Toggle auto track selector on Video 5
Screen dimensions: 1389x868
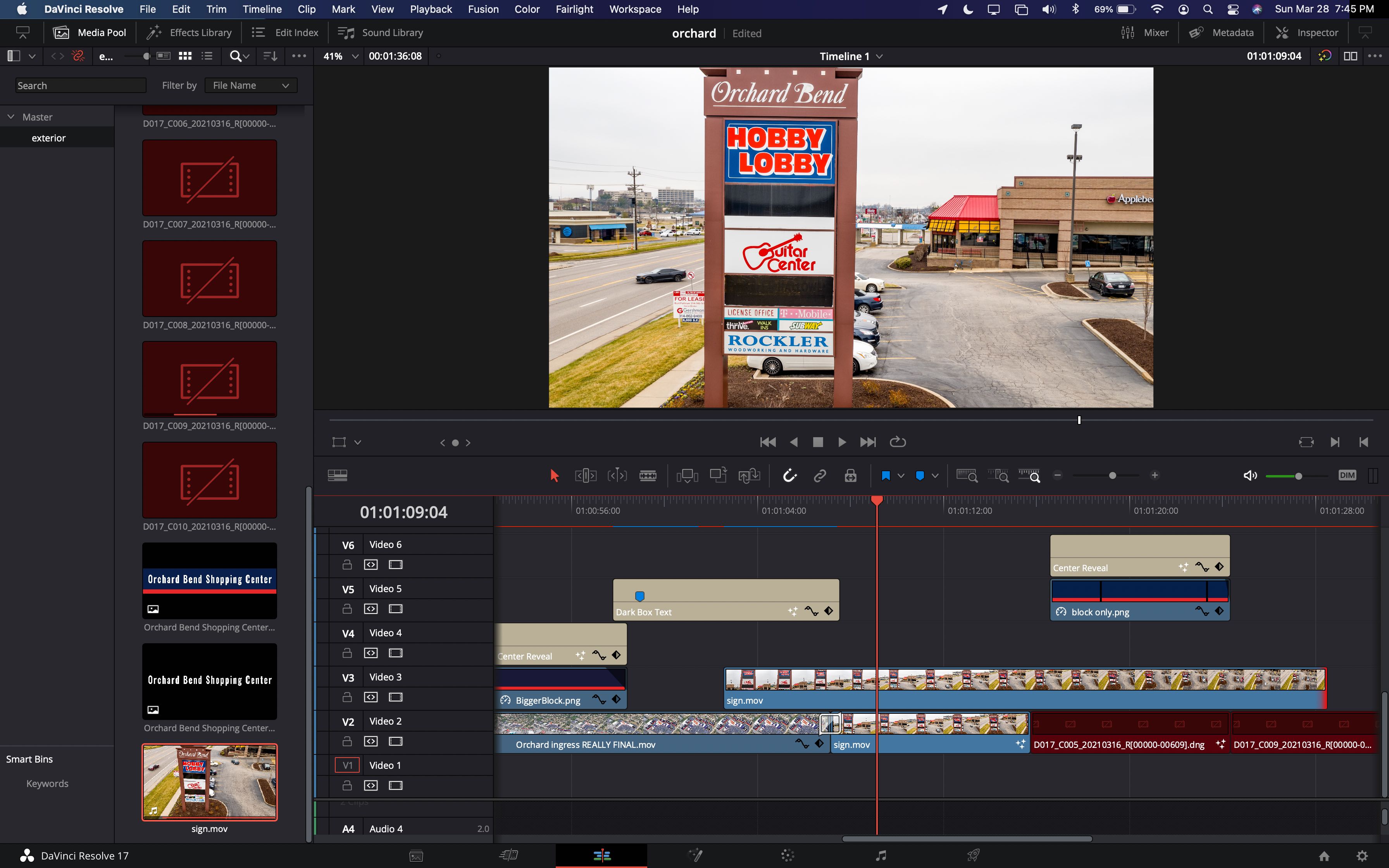371,608
